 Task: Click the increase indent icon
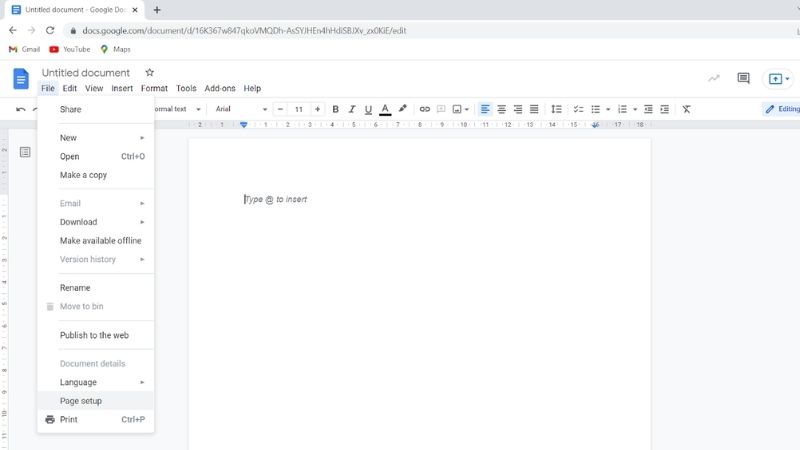tap(665, 109)
